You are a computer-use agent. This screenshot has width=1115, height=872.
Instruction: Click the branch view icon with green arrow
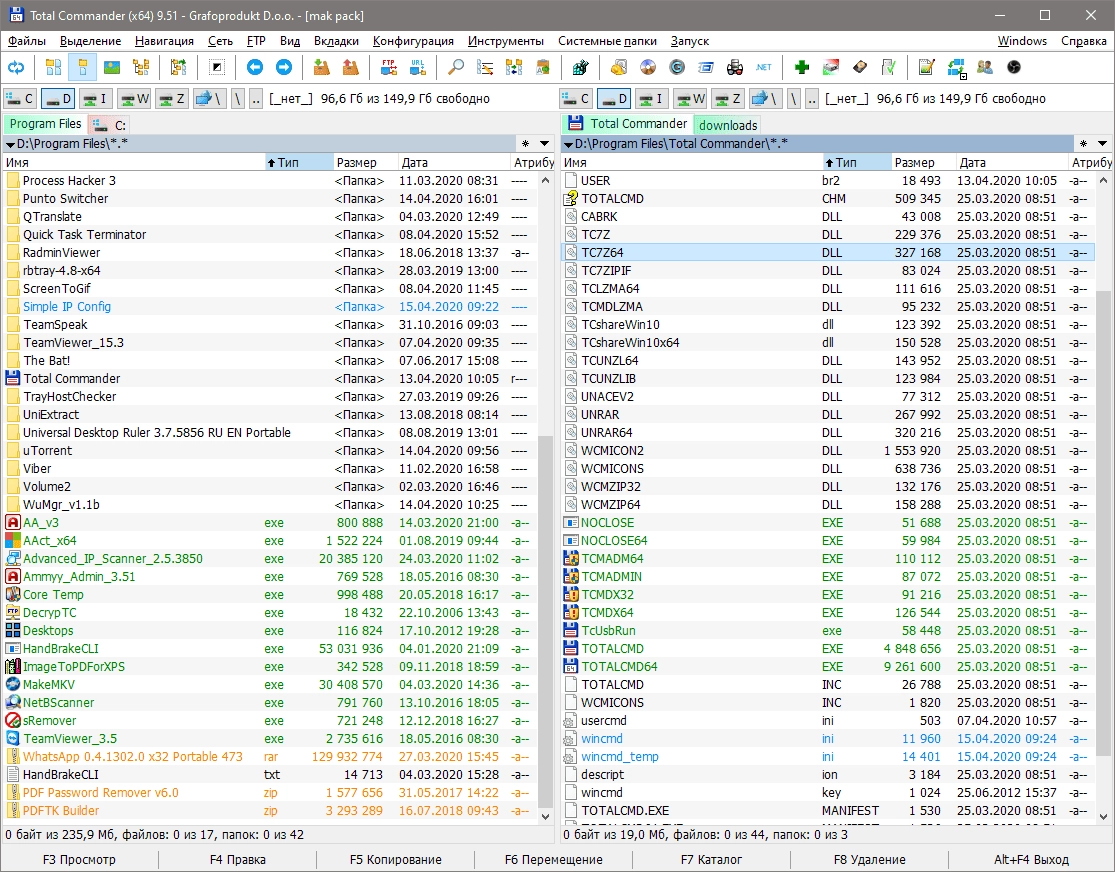click(x=178, y=68)
